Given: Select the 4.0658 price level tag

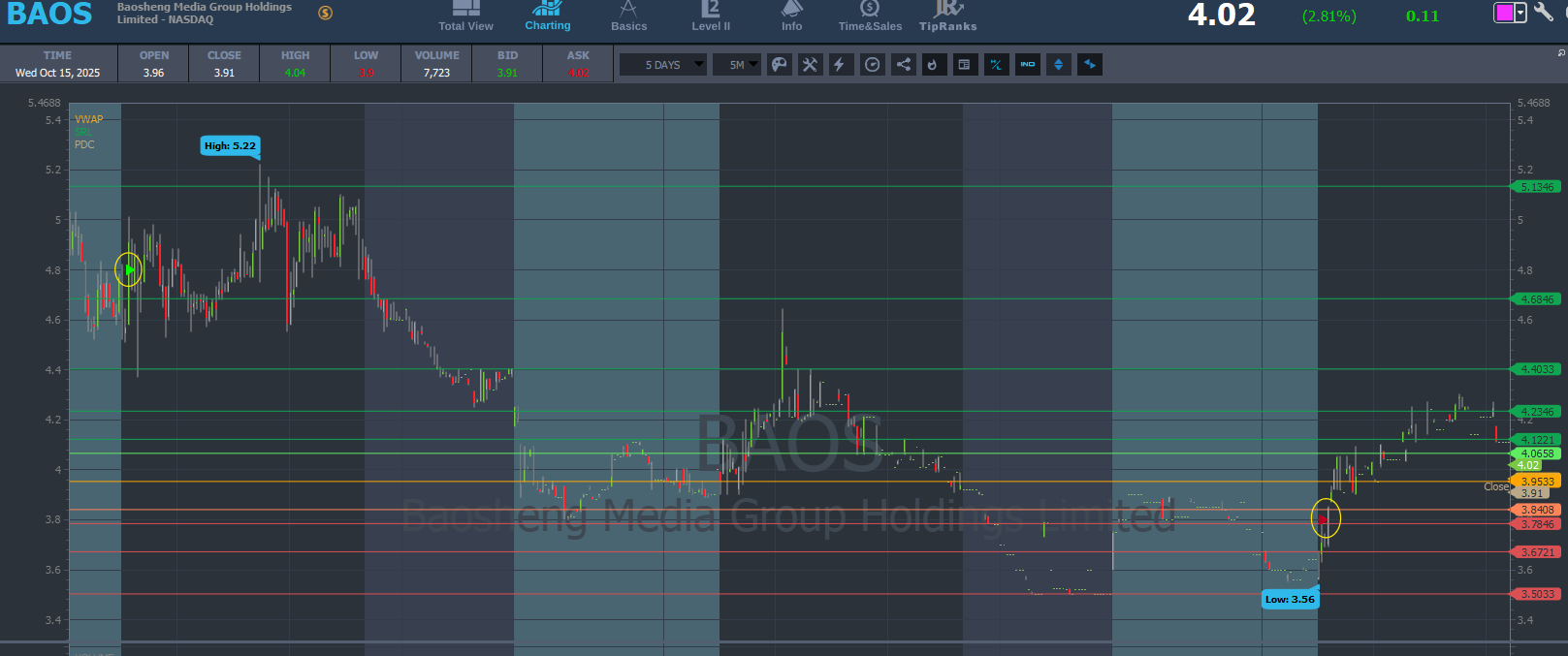Looking at the screenshot, I should coord(1536,453).
